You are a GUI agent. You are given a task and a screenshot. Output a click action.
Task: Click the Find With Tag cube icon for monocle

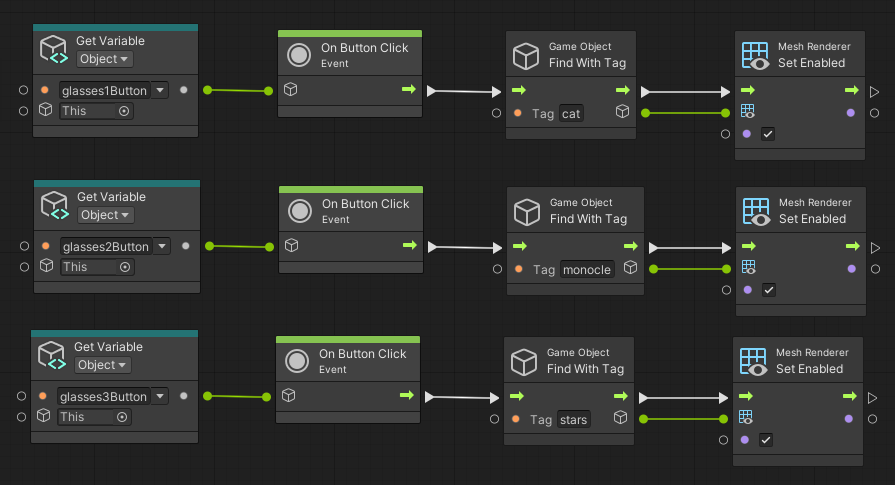[x=528, y=211]
